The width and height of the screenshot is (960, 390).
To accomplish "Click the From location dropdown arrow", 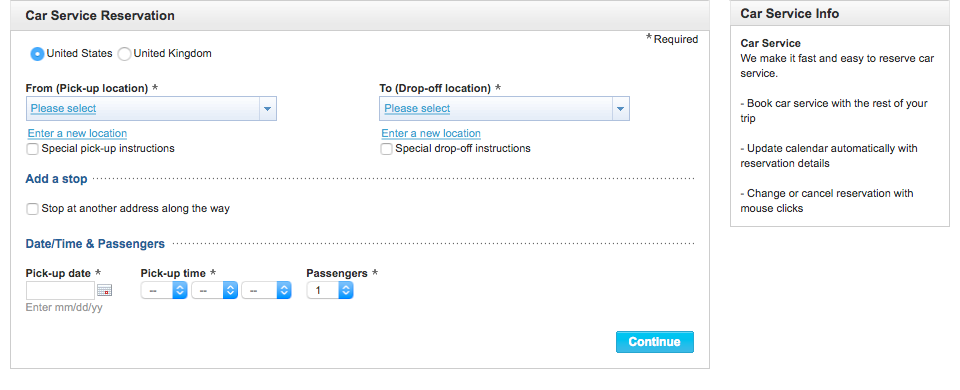I will click(x=267, y=108).
